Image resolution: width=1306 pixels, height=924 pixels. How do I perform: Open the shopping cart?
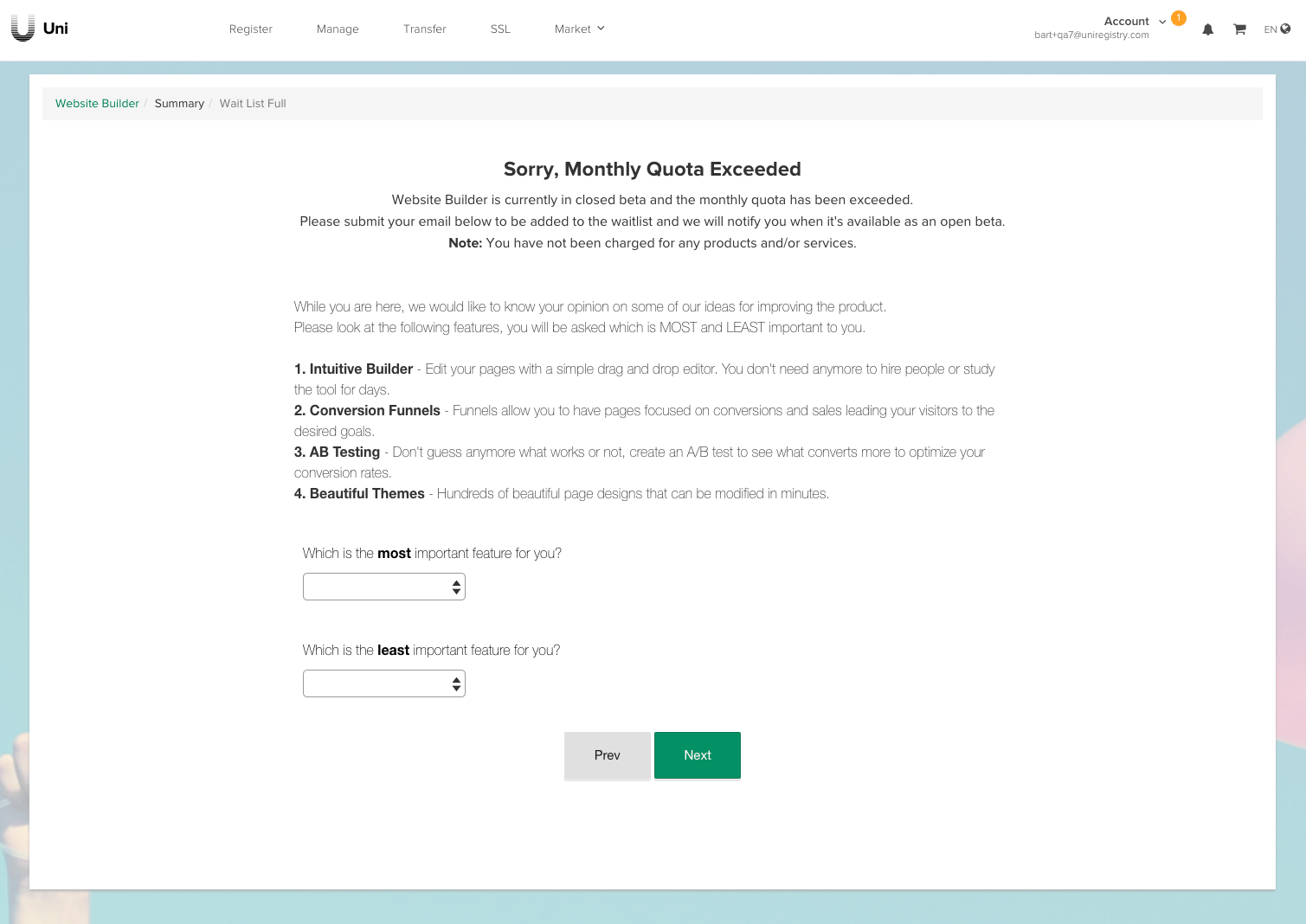[1239, 29]
